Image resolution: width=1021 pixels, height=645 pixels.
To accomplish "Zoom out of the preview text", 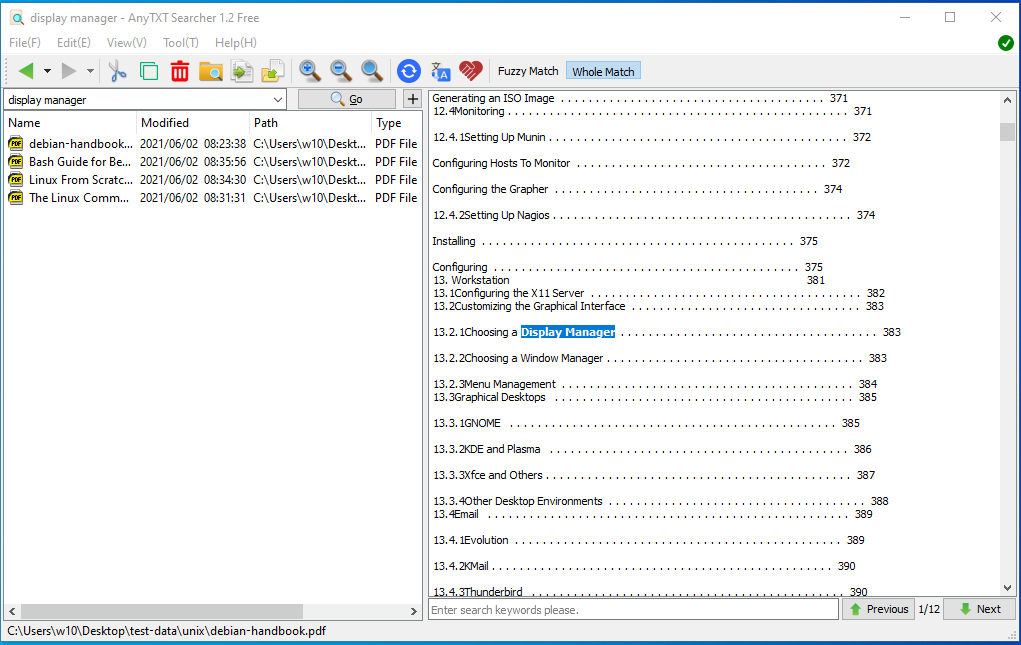I will [340, 71].
